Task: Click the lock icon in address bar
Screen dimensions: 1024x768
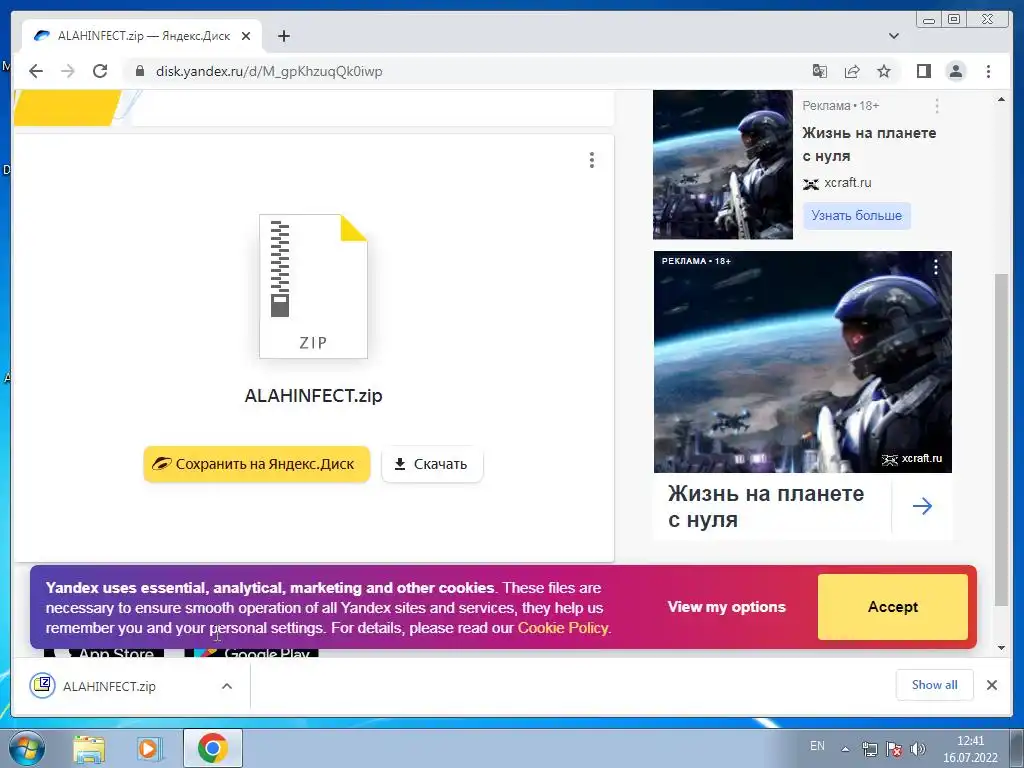Action: click(139, 71)
